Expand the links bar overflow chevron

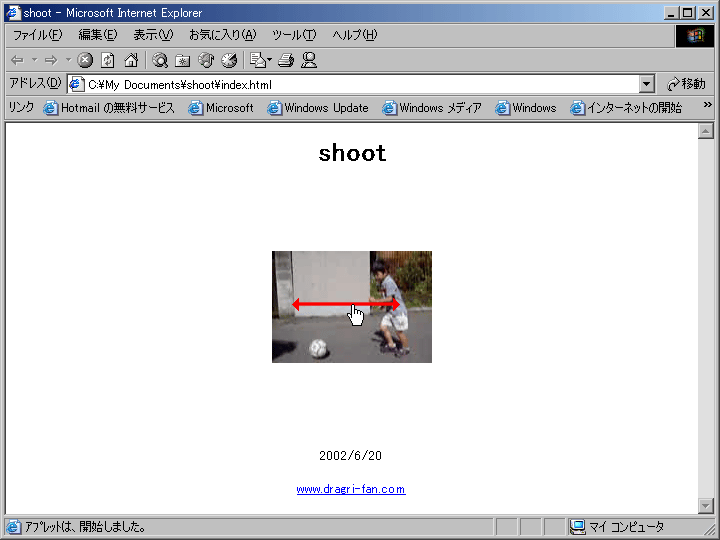pos(707,105)
